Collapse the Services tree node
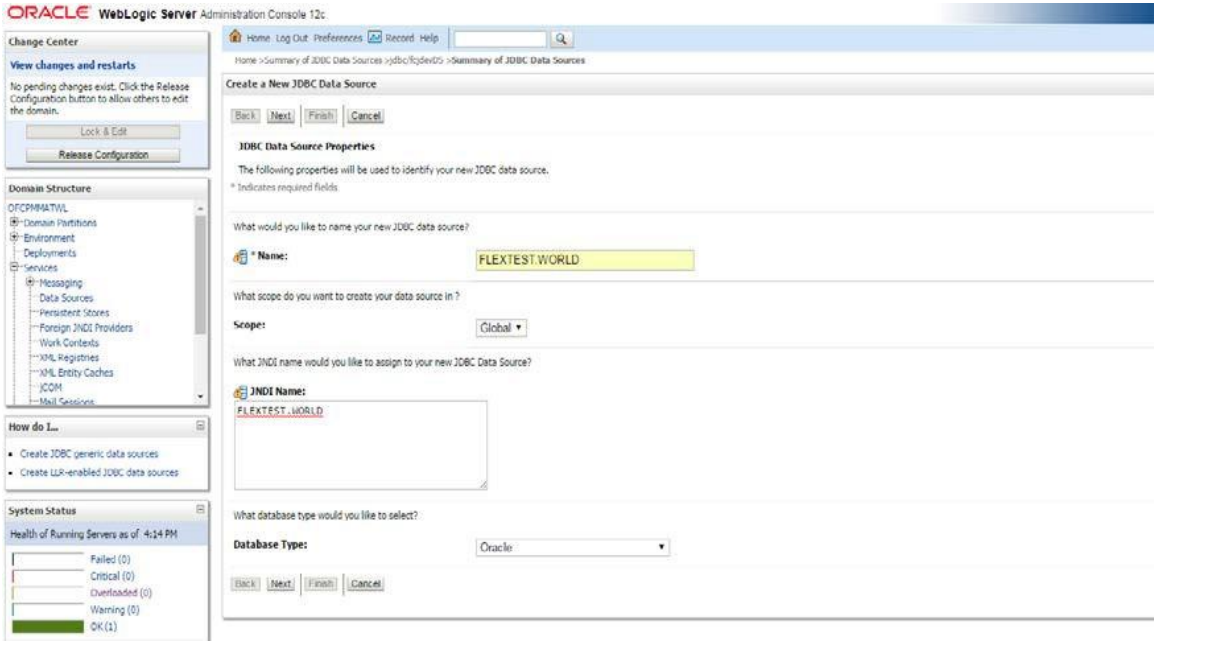The width and height of the screenshot is (1222, 655). (12, 269)
